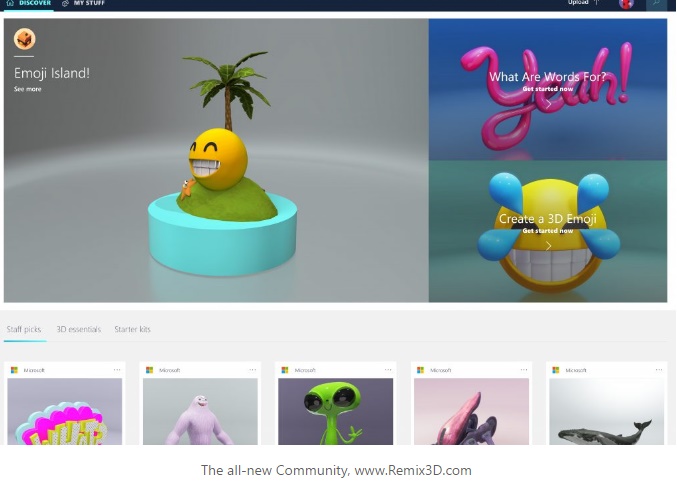Select the 3D essentials tab
The width and height of the screenshot is (677, 489).
[79, 329]
